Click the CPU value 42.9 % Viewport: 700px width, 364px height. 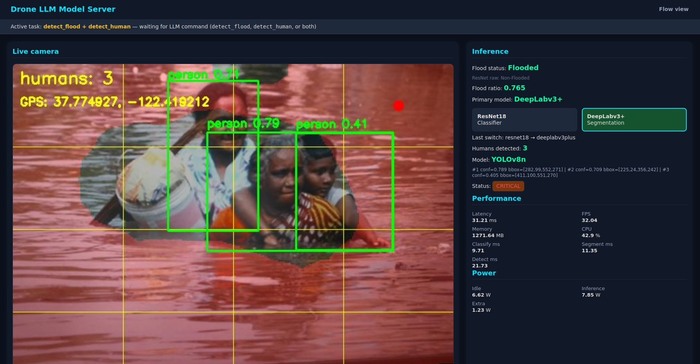point(591,235)
